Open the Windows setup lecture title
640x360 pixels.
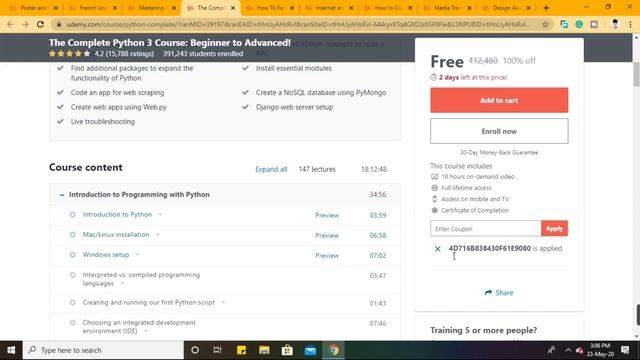[106, 255]
